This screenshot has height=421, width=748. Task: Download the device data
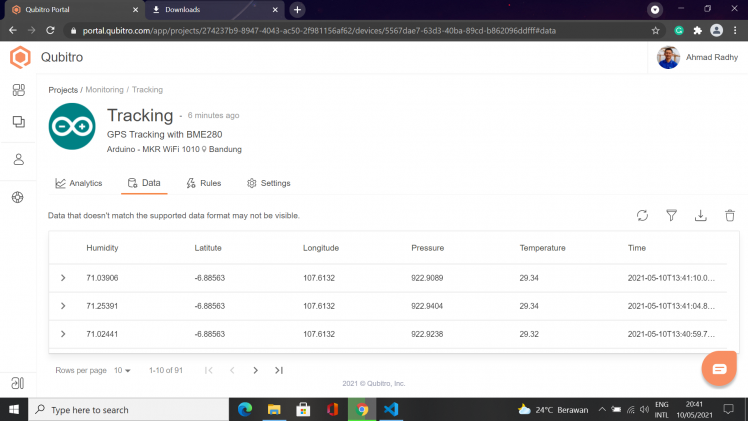700,216
